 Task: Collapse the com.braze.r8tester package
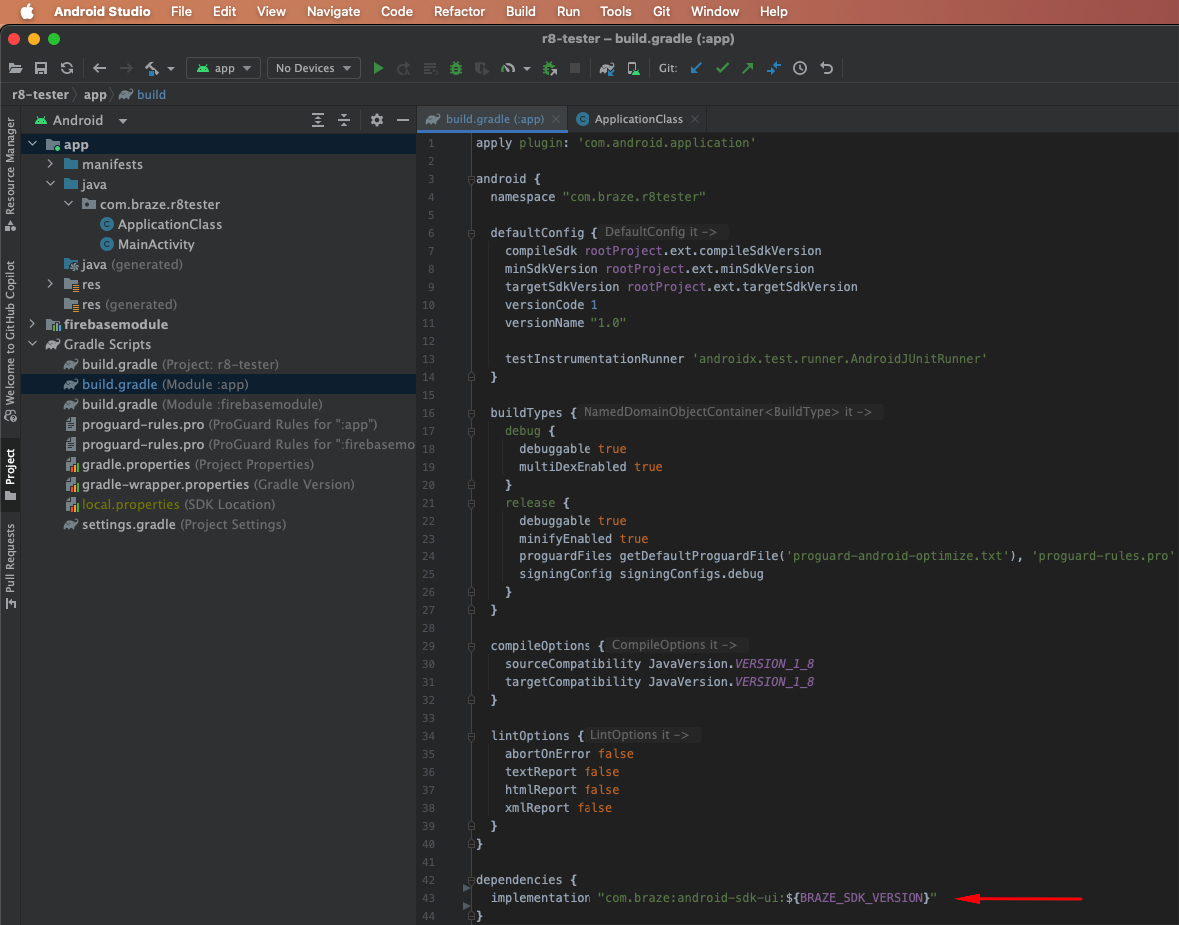[68, 204]
